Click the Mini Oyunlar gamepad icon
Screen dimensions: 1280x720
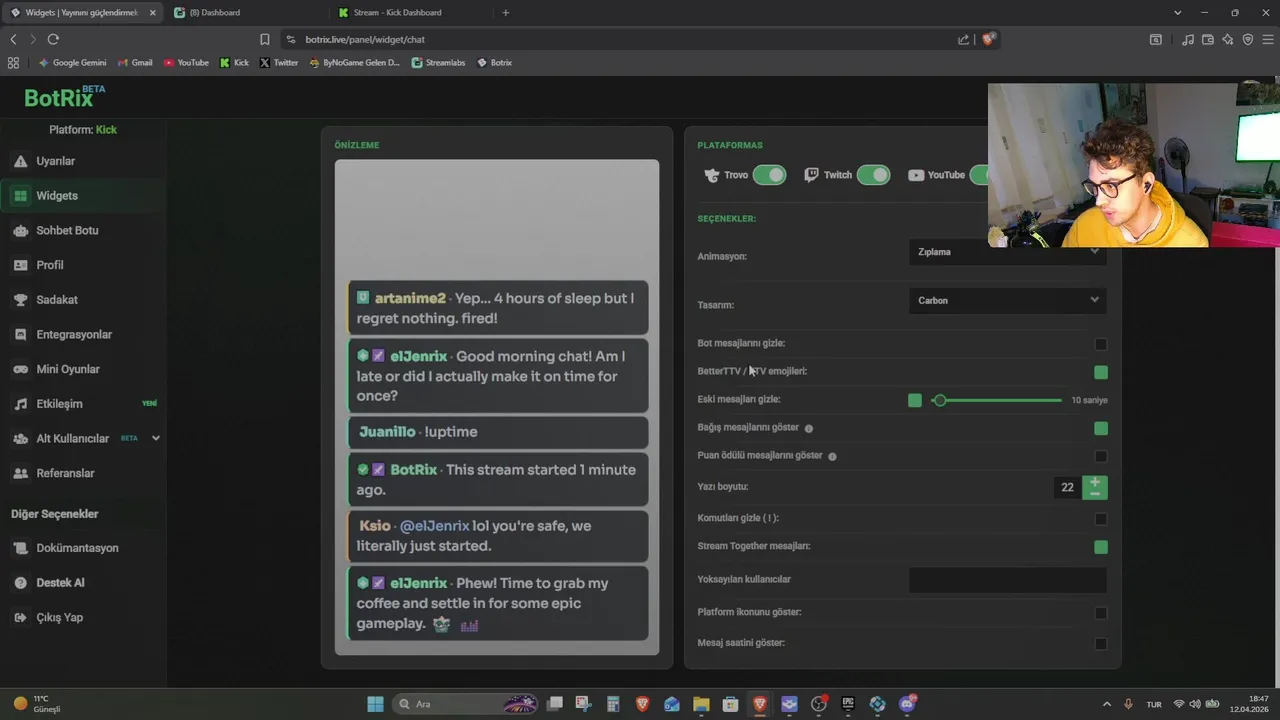pyautogui.click(x=20, y=369)
